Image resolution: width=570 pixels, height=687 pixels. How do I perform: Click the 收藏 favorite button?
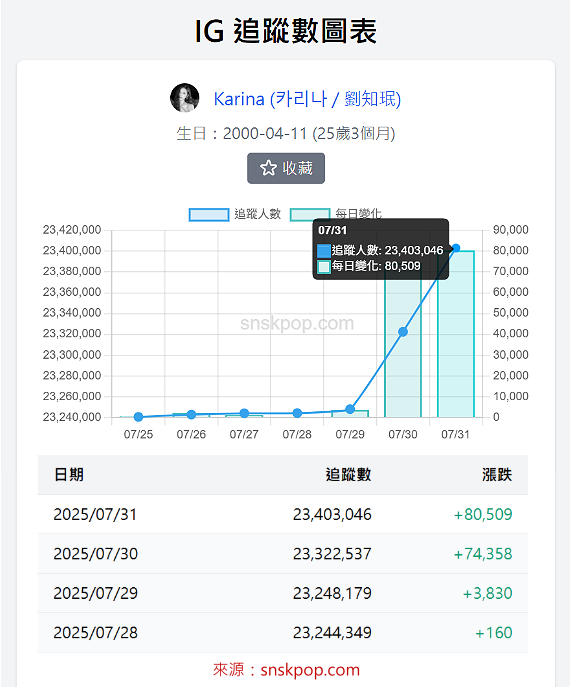click(x=286, y=168)
